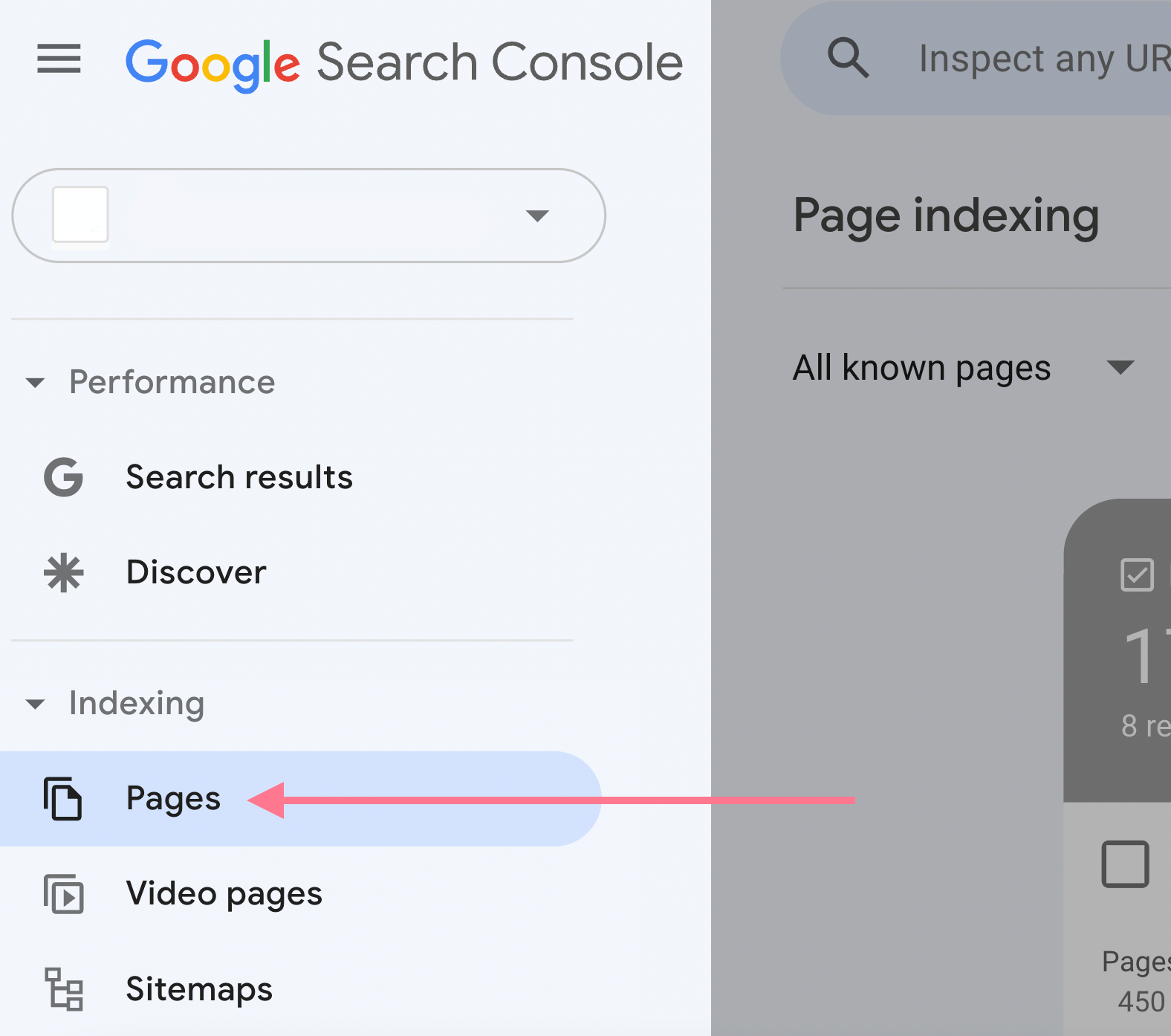1171x1036 pixels.
Task: Open the Search results report
Action: (239, 477)
